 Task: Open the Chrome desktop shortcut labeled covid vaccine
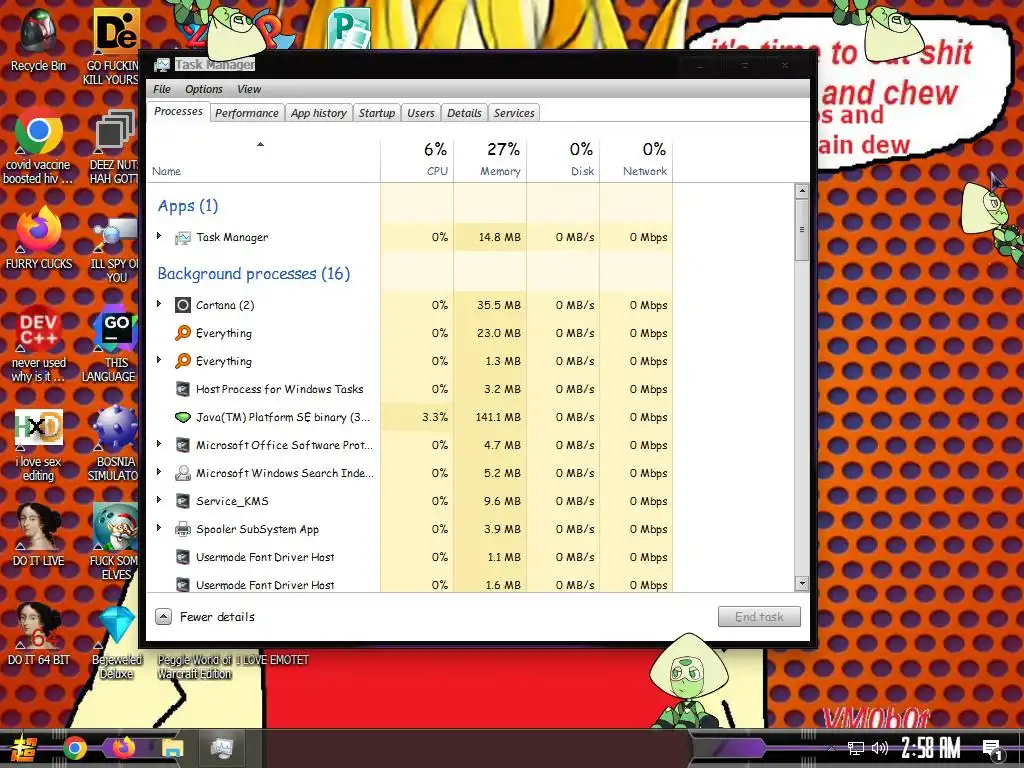click(38, 145)
